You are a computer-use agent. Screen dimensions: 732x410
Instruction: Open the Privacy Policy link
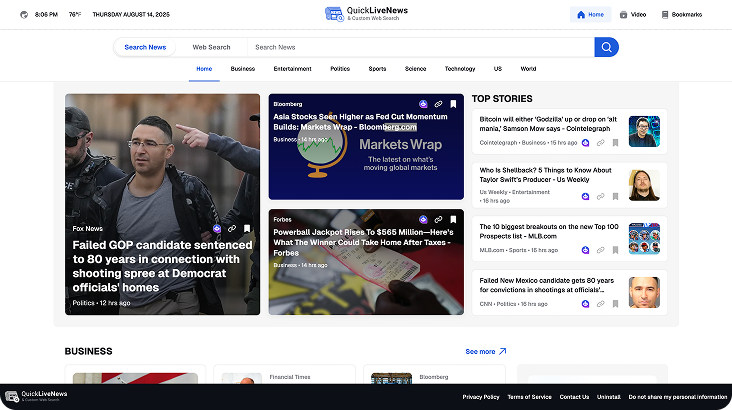(x=481, y=397)
